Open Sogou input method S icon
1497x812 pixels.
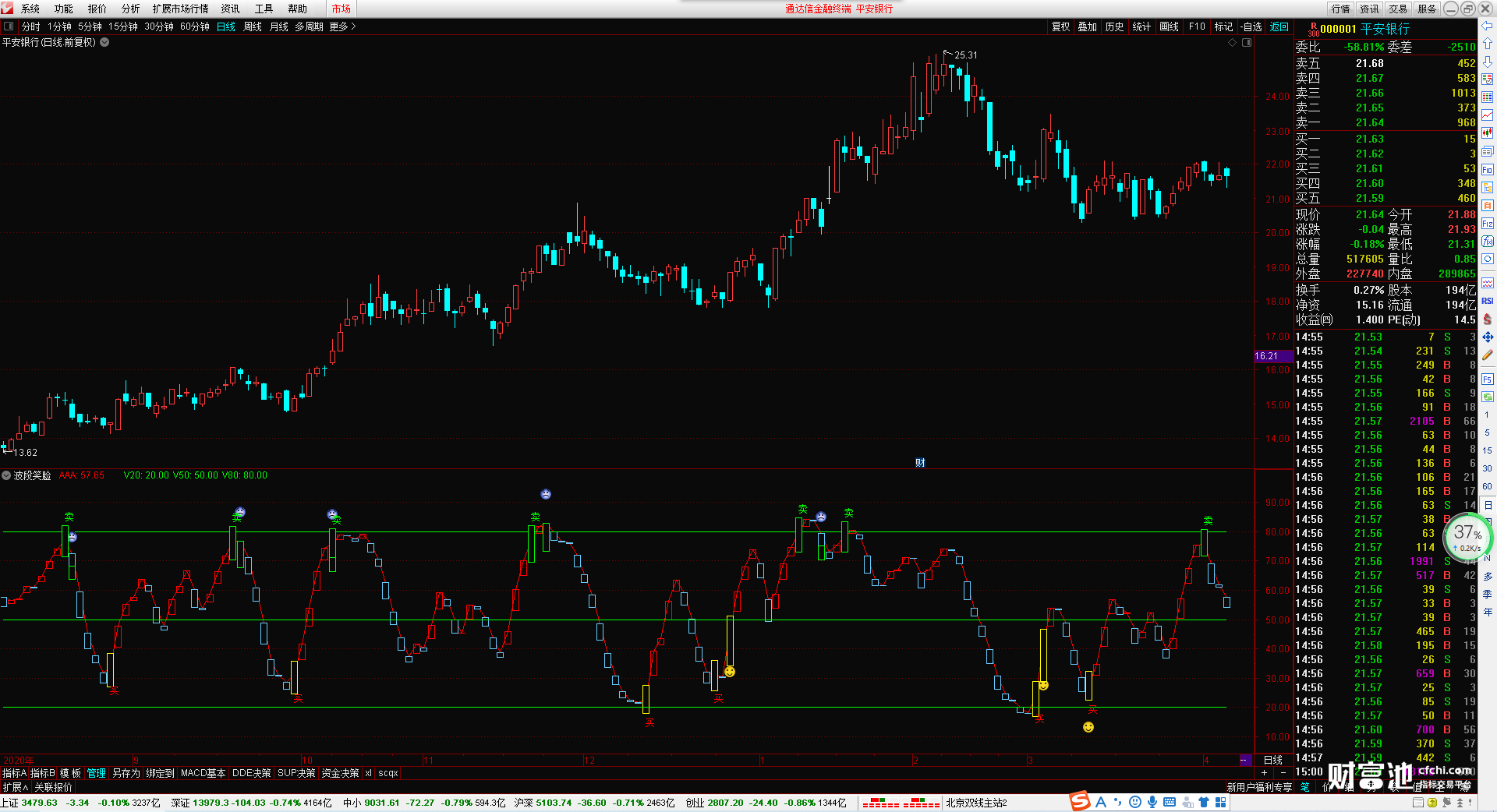tap(1080, 801)
